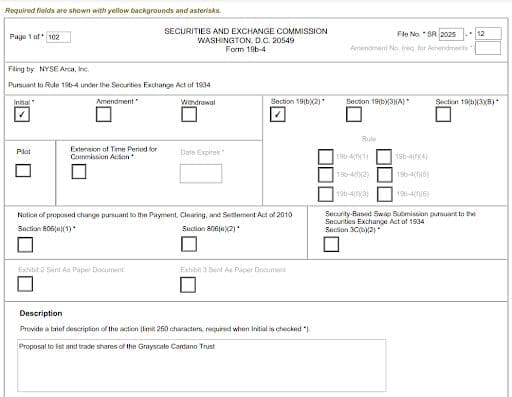
Task: Check the Rule 19b-4(f)(1) checkbox
Action: click(x=326, y=157)
